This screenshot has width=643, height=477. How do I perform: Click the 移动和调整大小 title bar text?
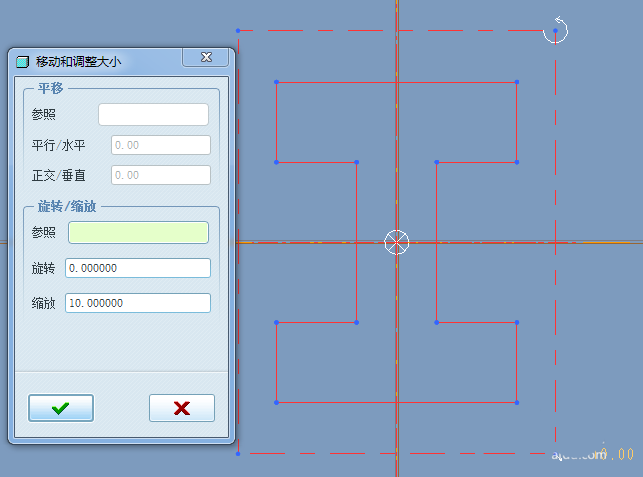[x=78, y=62]
